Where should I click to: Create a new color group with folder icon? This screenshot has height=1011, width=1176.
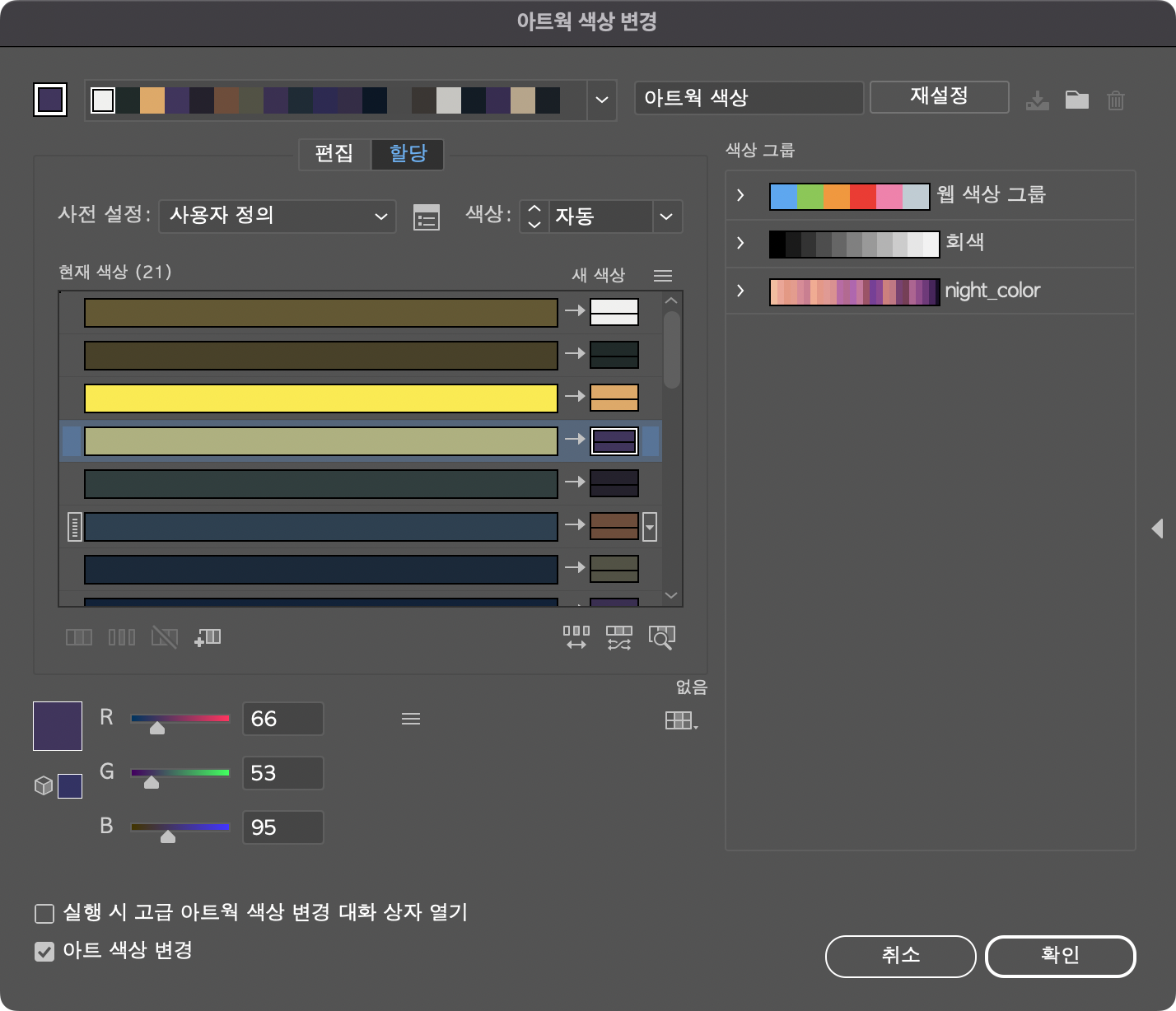[x=1077, y=99]
